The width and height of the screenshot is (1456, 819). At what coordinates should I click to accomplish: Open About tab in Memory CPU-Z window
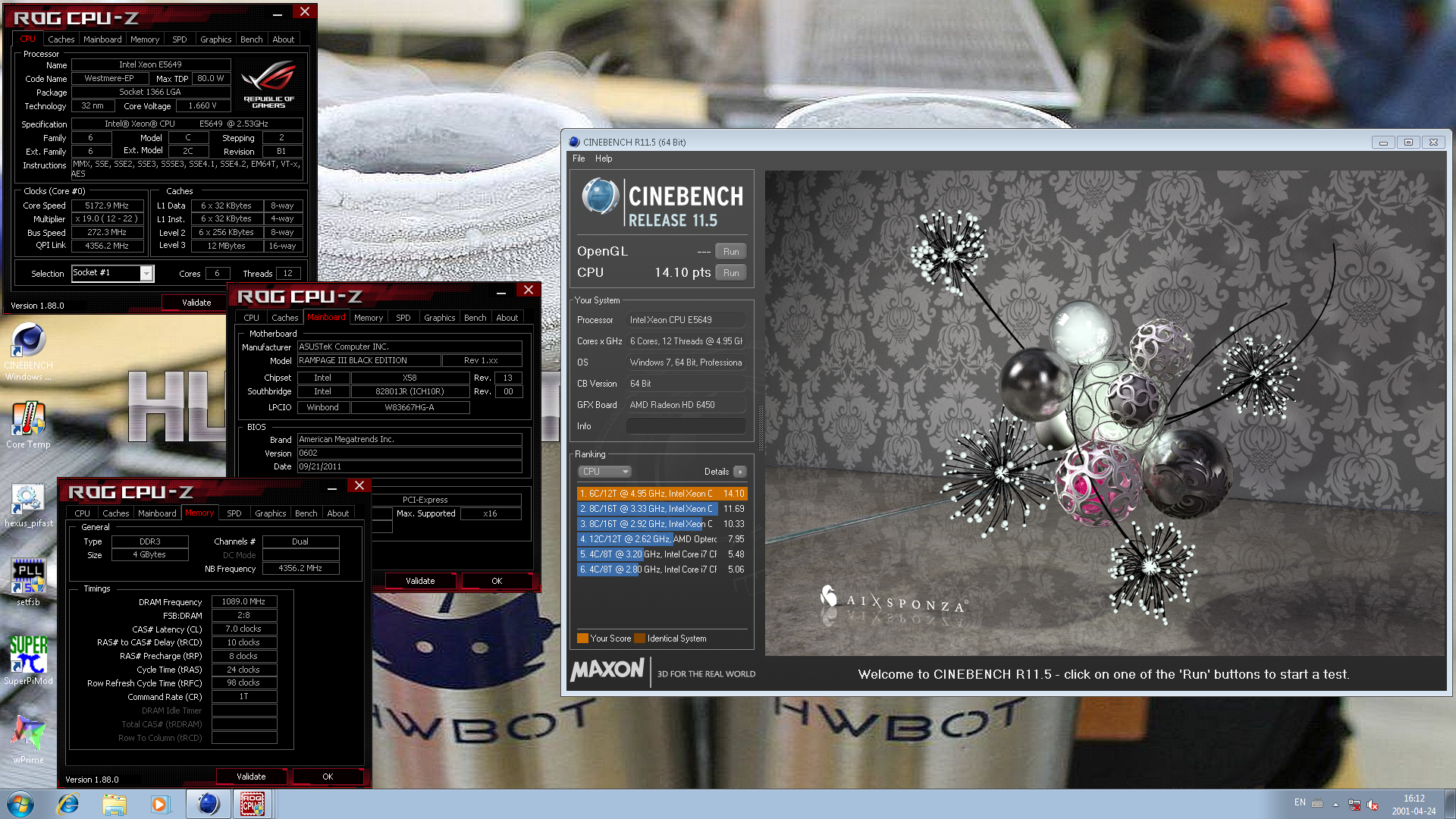338,513
